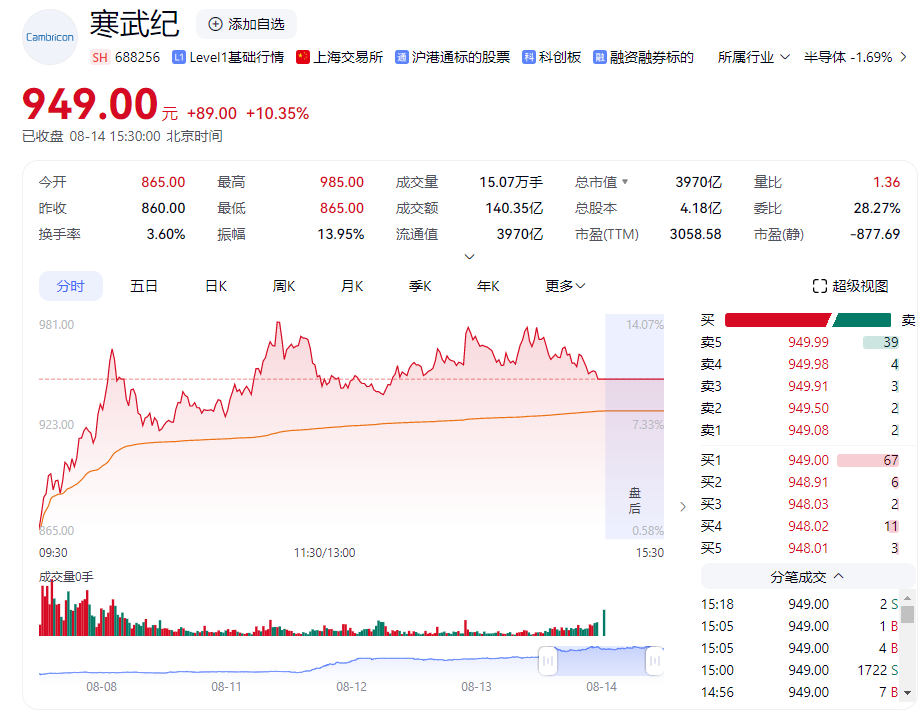Screen dimensions: 924x715
Task: Click the right handle of date range slider
Action: coord(655,661)
